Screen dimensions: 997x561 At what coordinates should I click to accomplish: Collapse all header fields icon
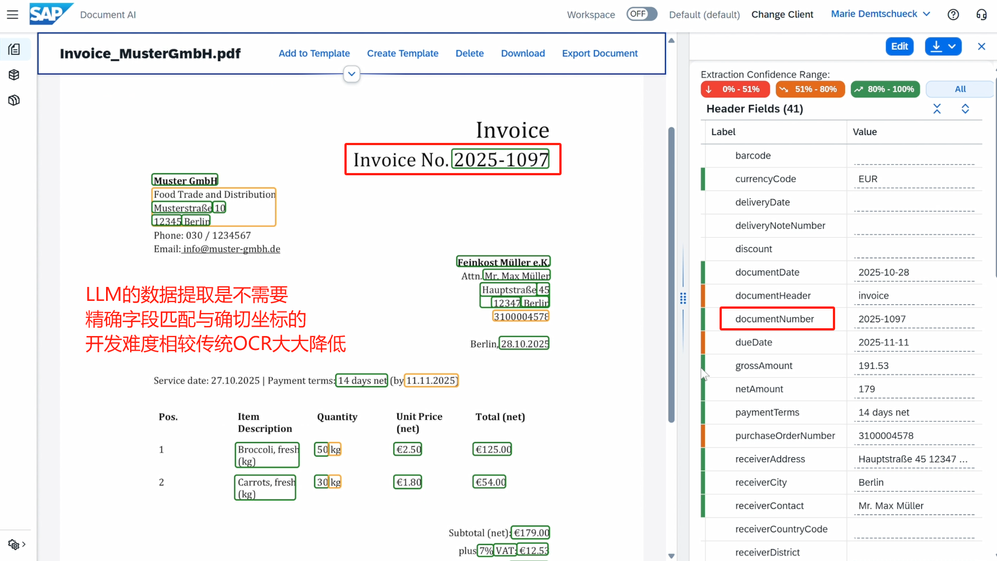pyautogui.click(x=937, y=109)
